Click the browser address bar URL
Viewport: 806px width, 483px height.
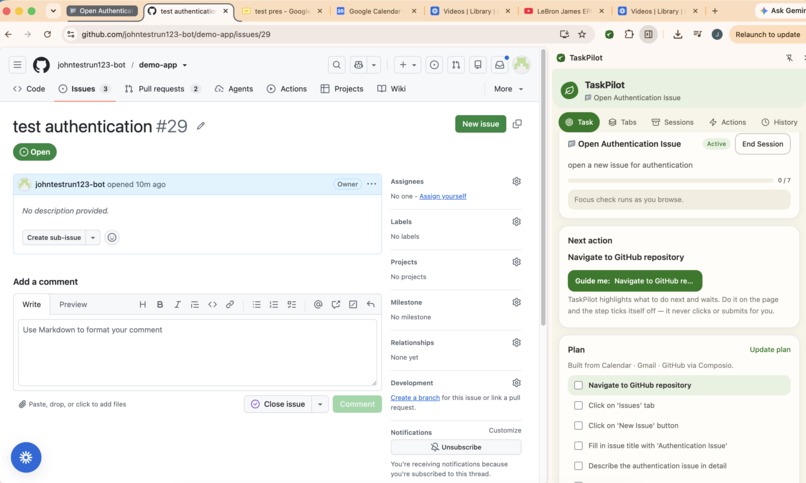coord(176,34)
